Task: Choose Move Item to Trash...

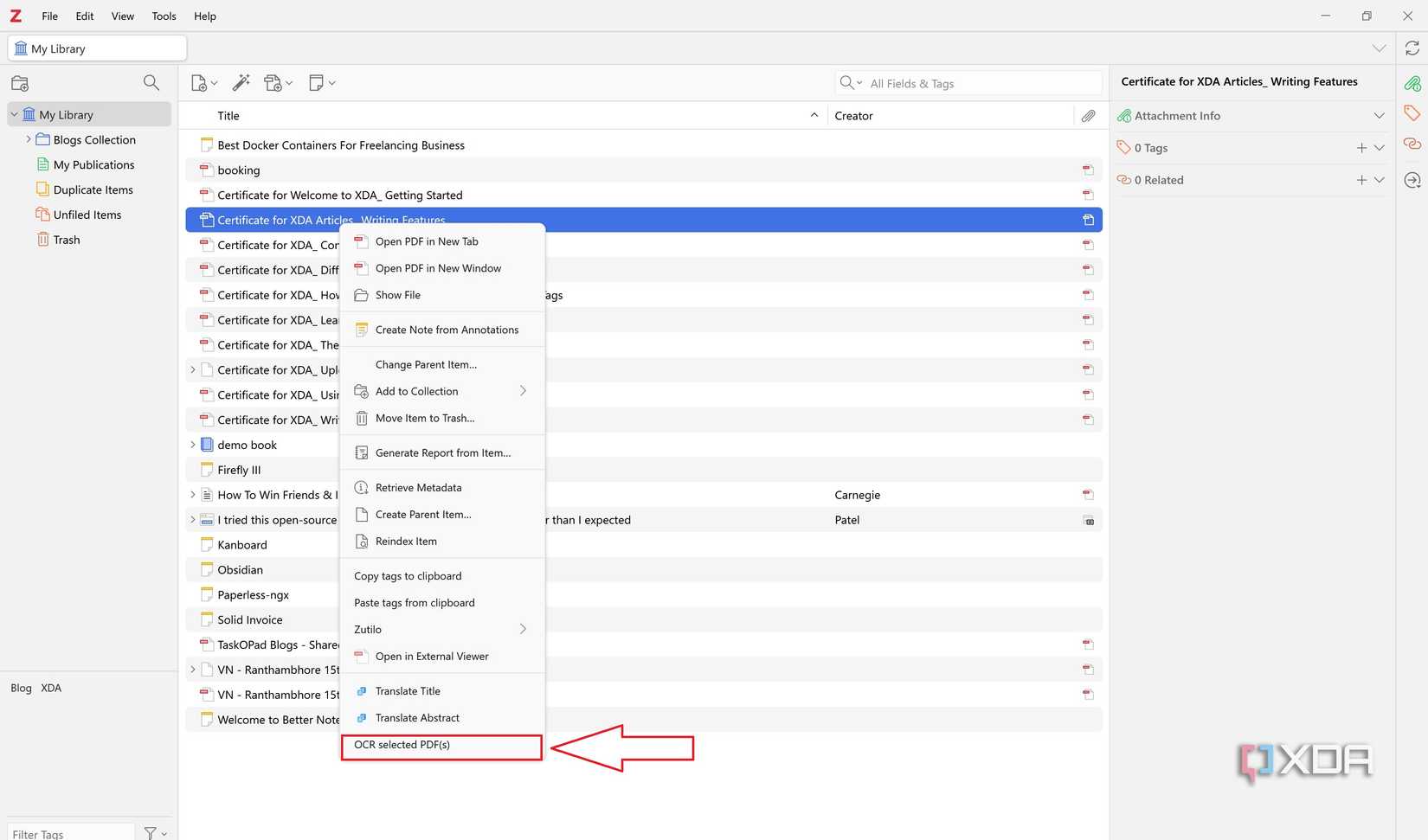Action: pyautogui.click(x=442, y=418)
